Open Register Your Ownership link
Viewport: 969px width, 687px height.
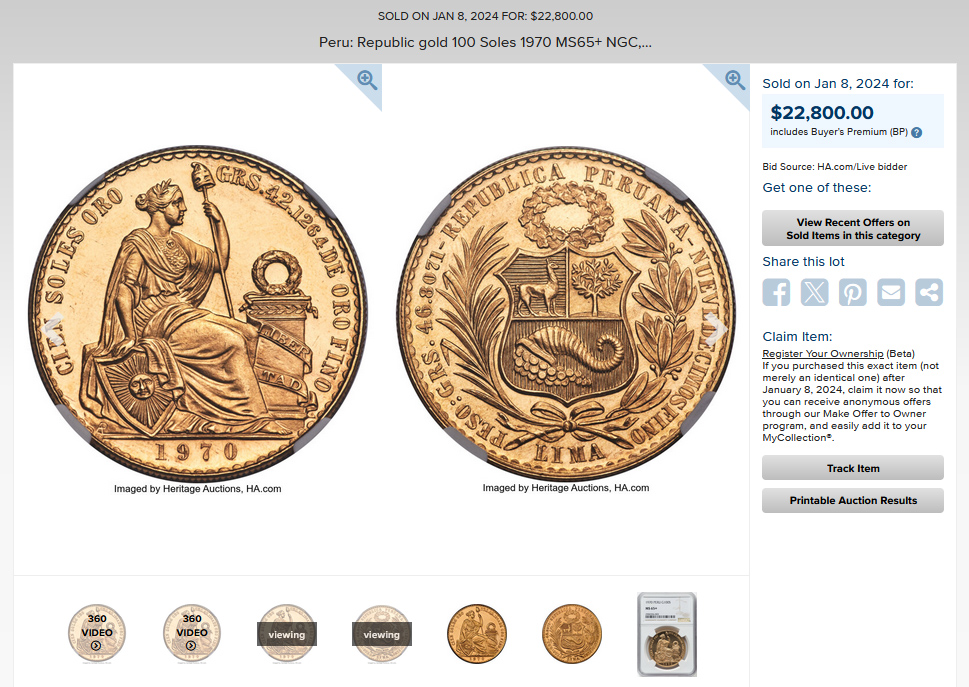[x=823, y=353]
